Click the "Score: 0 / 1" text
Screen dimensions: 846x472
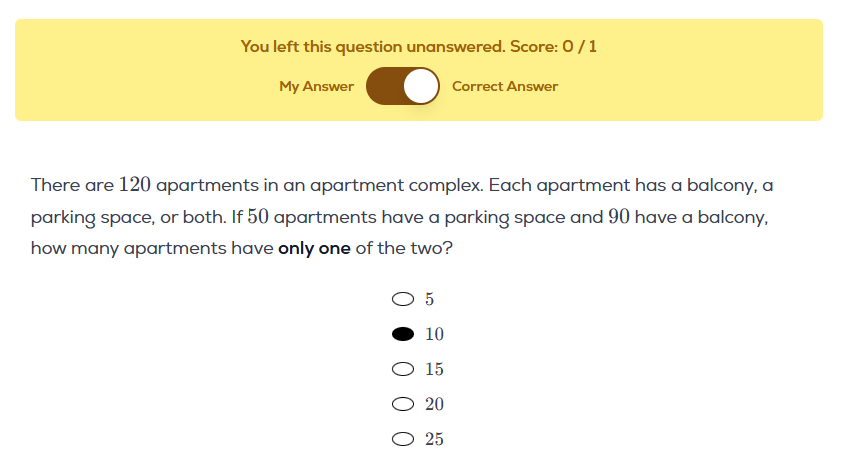557,46
